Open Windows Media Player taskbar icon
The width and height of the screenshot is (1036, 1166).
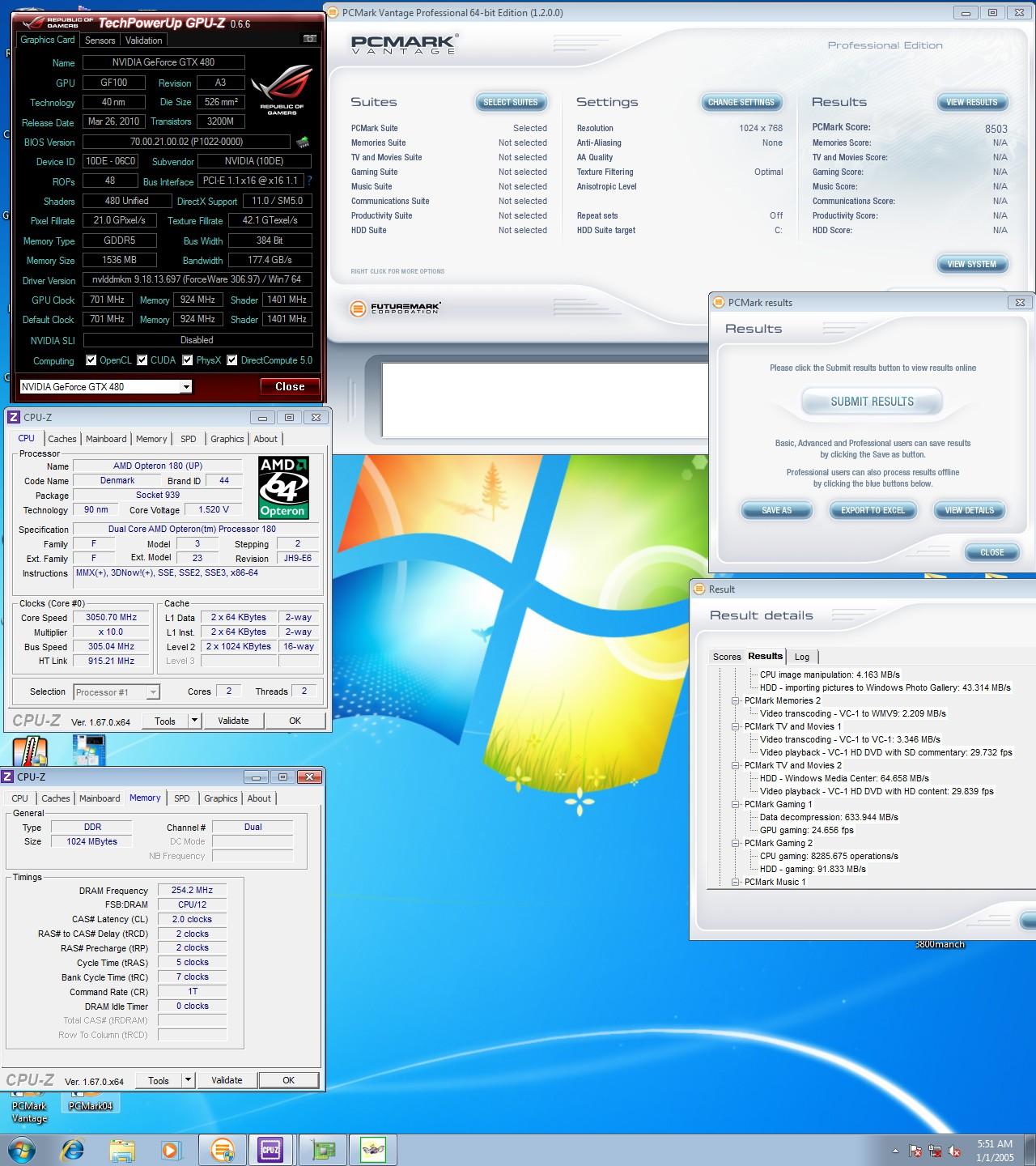tap(171, 1149)
